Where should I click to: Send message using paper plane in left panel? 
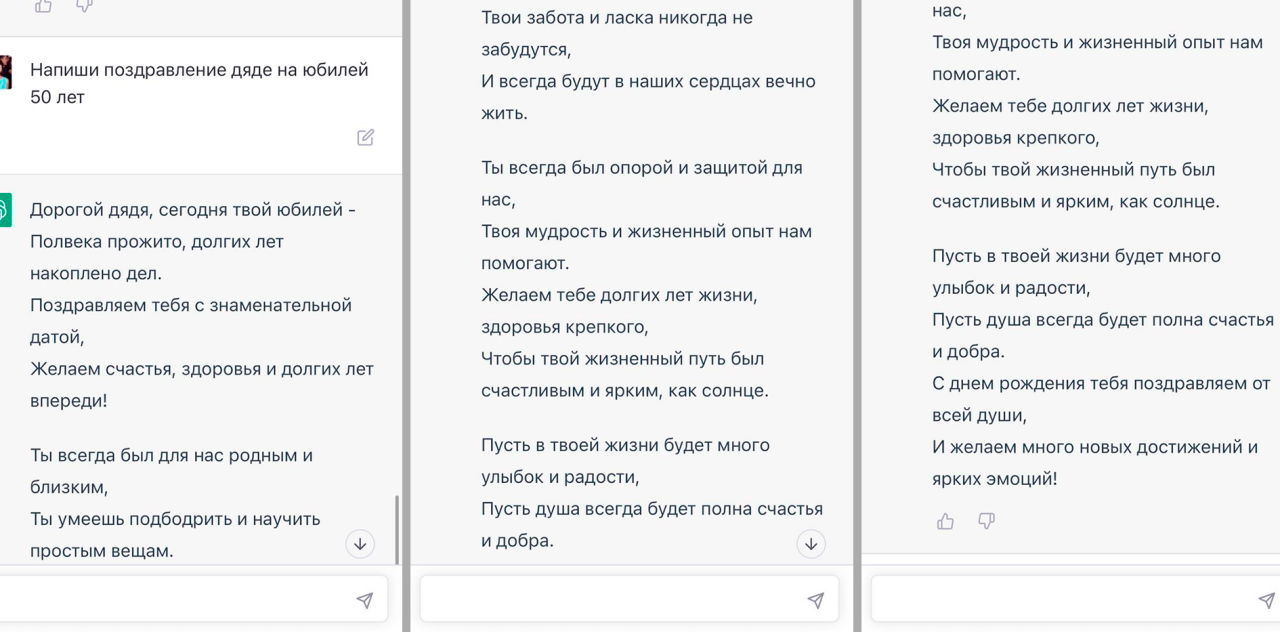point(365,600)
